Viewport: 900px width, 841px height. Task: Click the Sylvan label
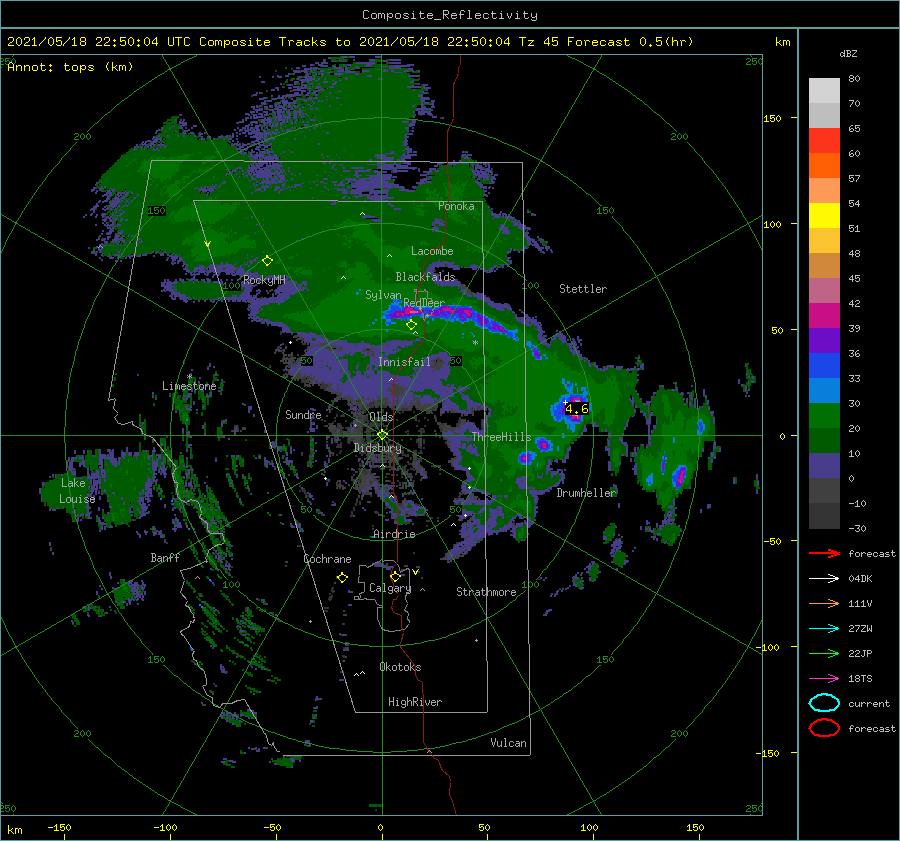click(x=383, y=295)
